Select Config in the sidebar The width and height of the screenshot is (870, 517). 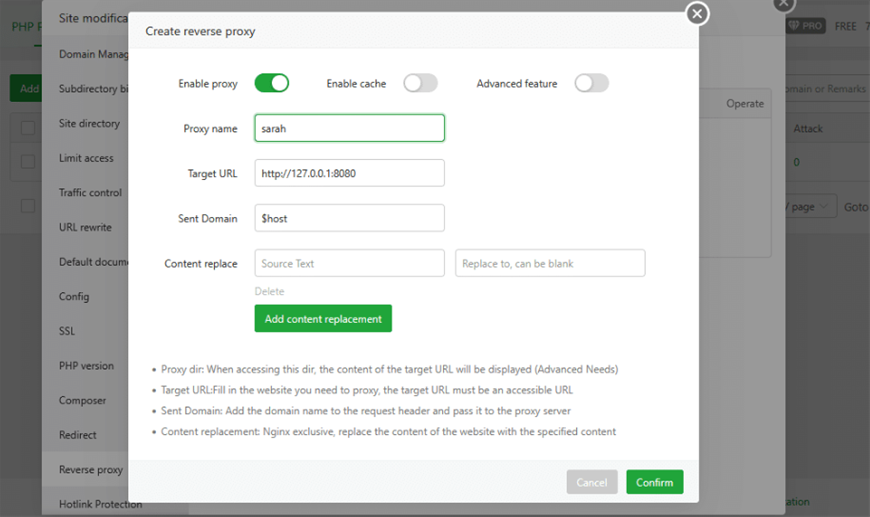(x=74, y=296)
